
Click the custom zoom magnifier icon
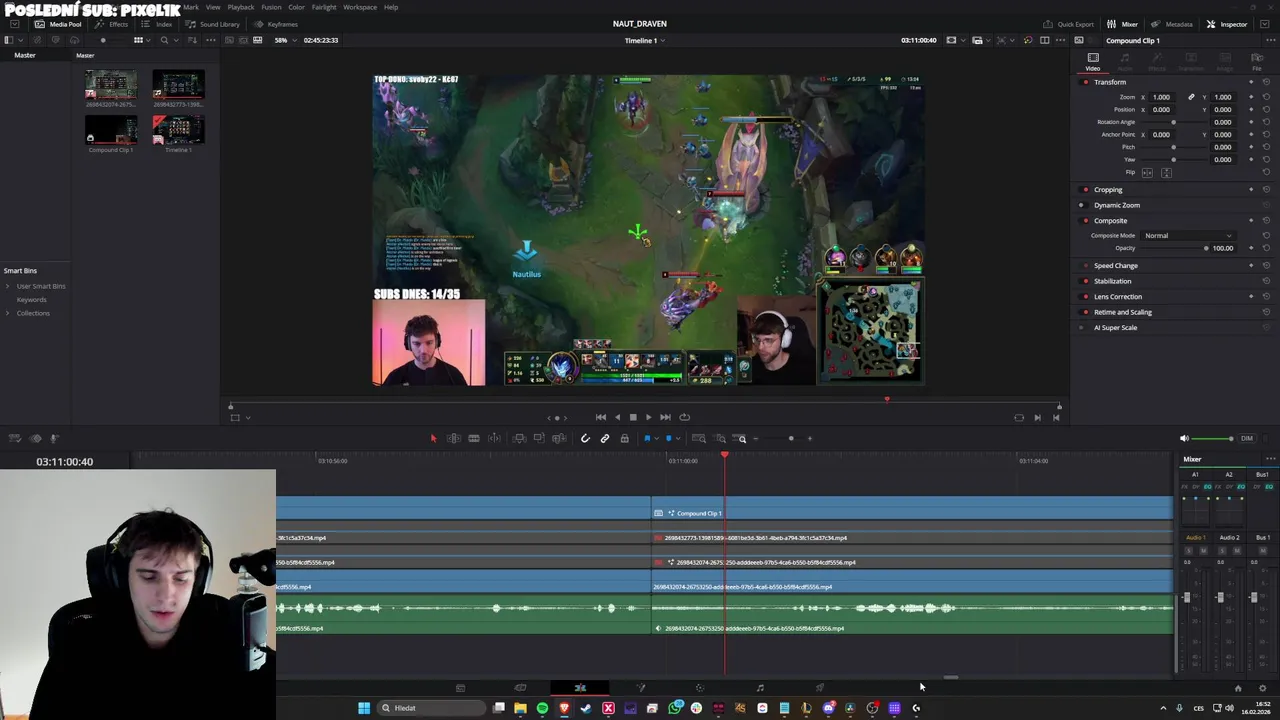tap(741, 438)
